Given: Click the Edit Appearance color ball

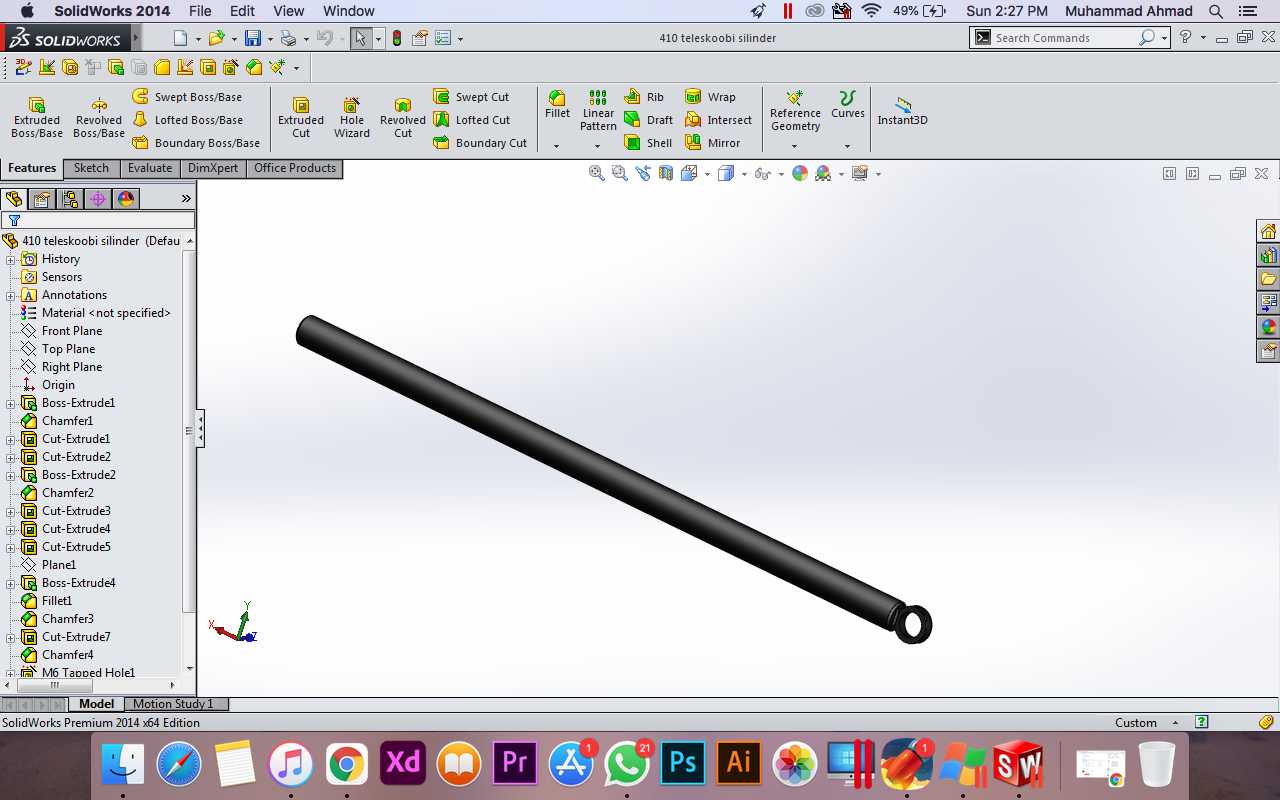Looking at the screenshot, I should [799, 173].
